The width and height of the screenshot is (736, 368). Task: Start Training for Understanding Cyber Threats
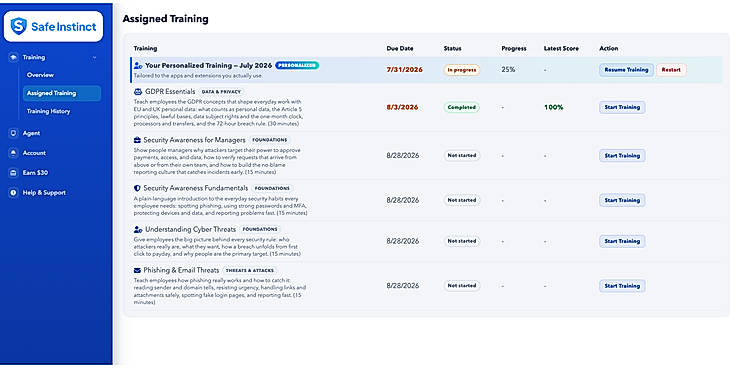[622, 241]
